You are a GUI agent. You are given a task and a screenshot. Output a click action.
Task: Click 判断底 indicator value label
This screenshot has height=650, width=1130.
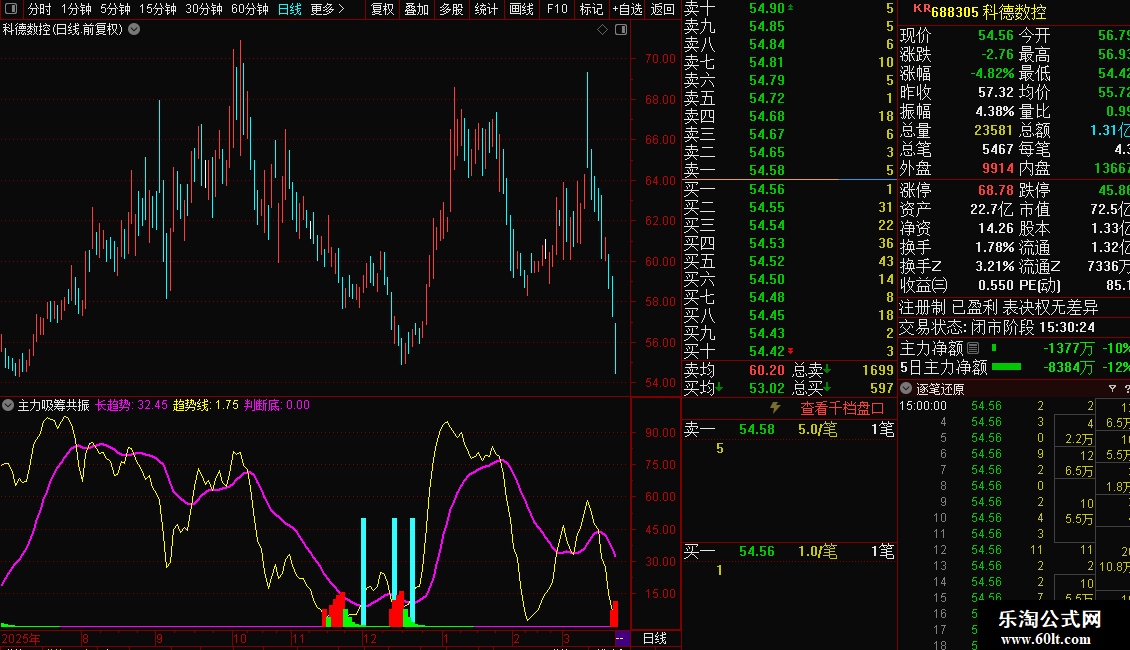(277, 405)
